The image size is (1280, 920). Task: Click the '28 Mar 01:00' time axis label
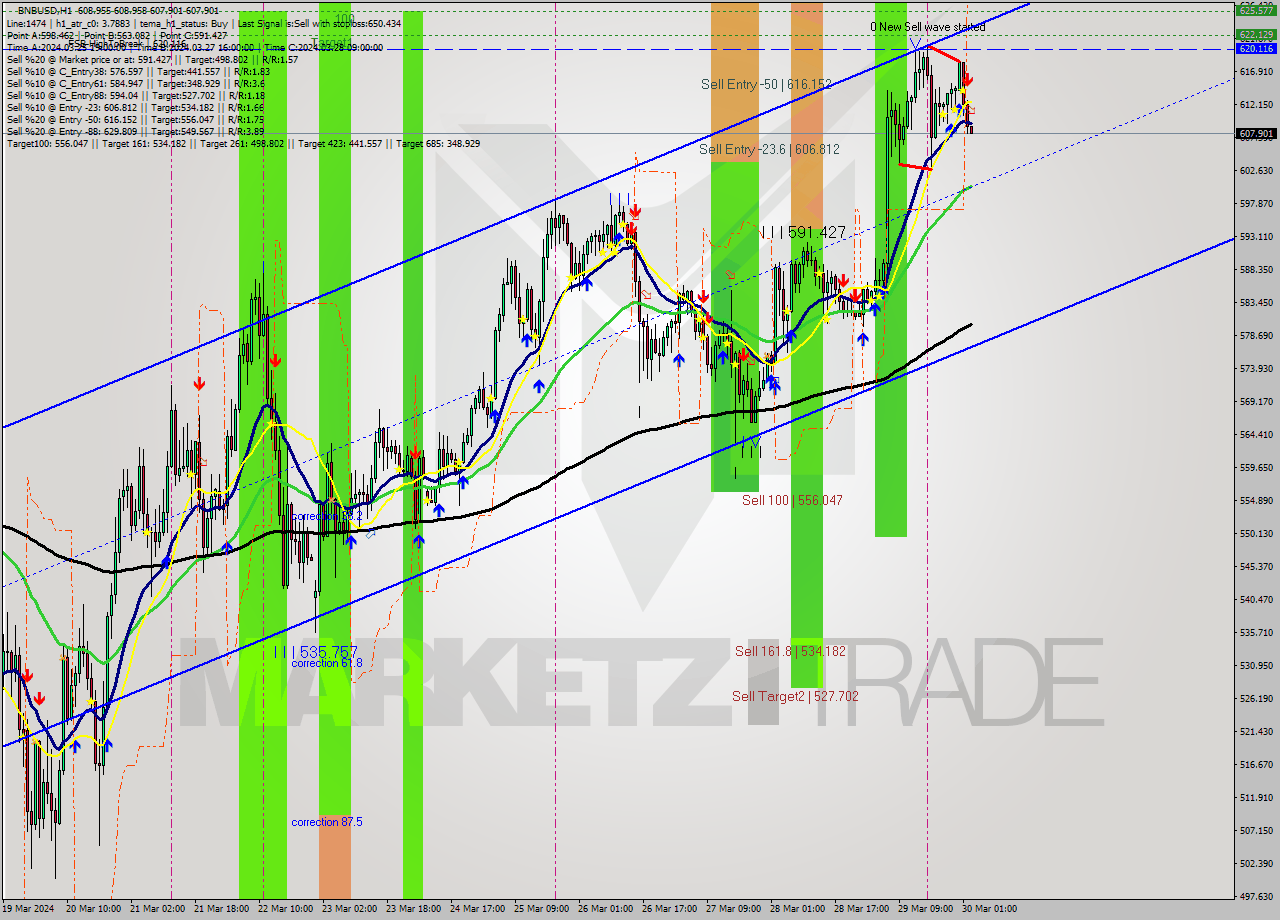click(797, 910)
